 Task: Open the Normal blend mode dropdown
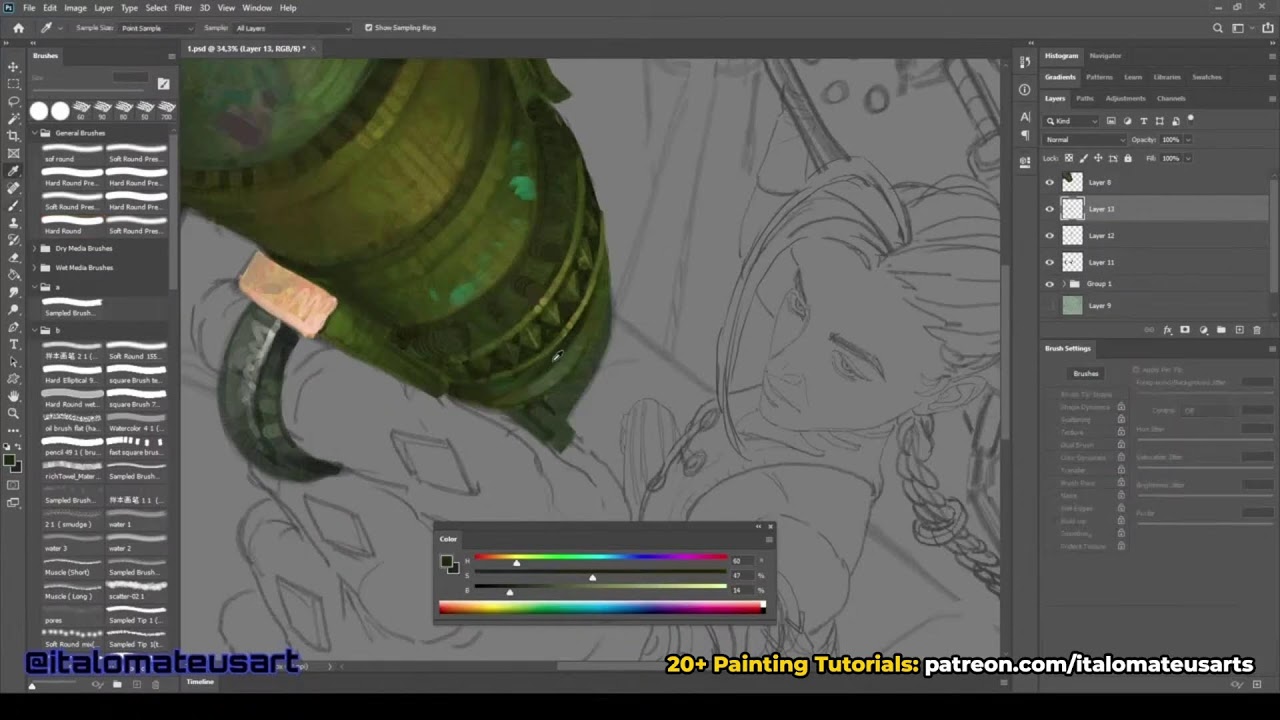[x=1085, y=140]
